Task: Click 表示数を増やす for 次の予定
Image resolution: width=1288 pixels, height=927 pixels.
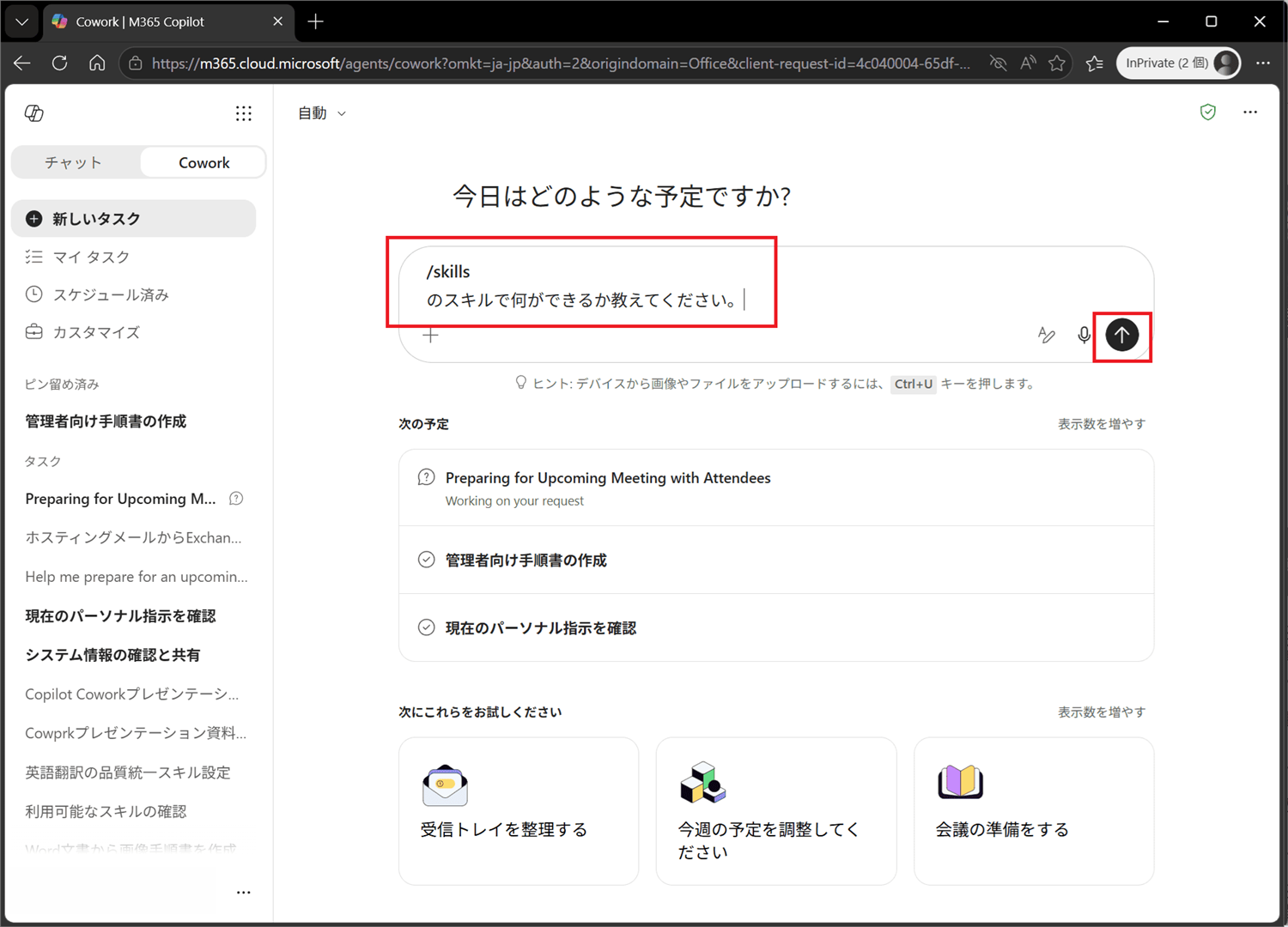Action: click(1102, 424)
